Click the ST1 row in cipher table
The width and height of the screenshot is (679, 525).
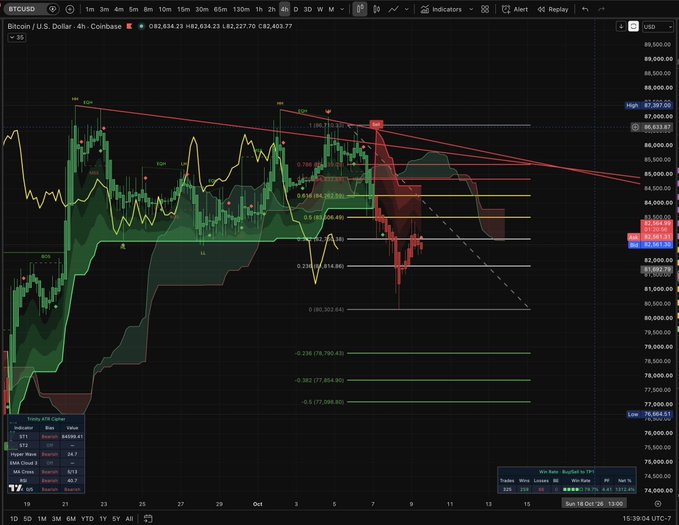pos(46,437)
